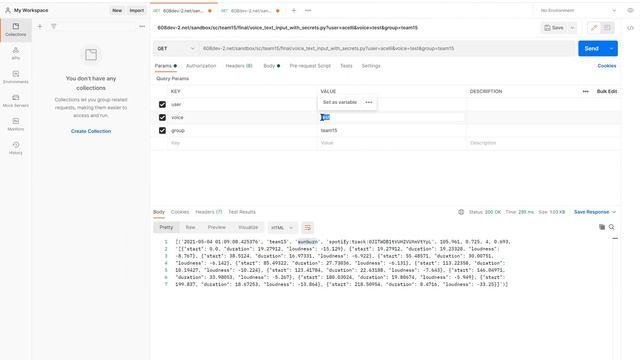Uncheck the group query param checkbox
640x360 pixels.
point(162,131)
